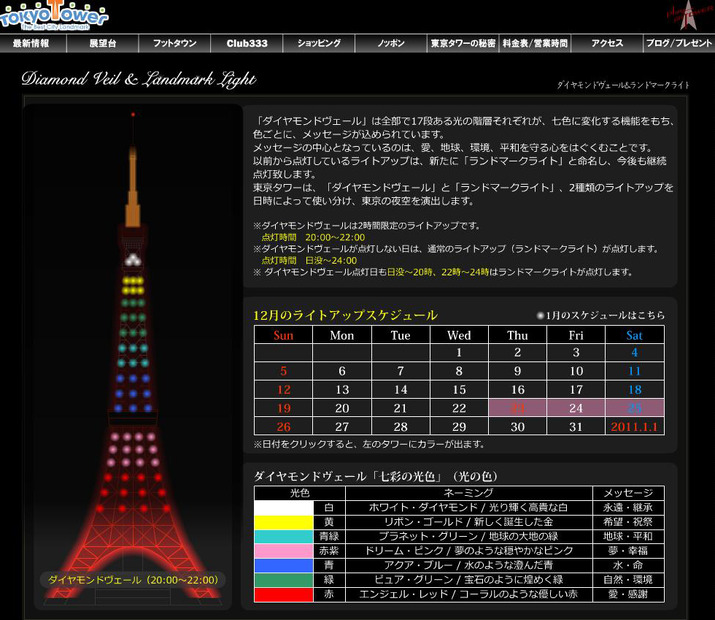Click the Tokyo Tower logo
Image resolution: width=715 pixels, height=620 pixels.
(x=53, y=15)
